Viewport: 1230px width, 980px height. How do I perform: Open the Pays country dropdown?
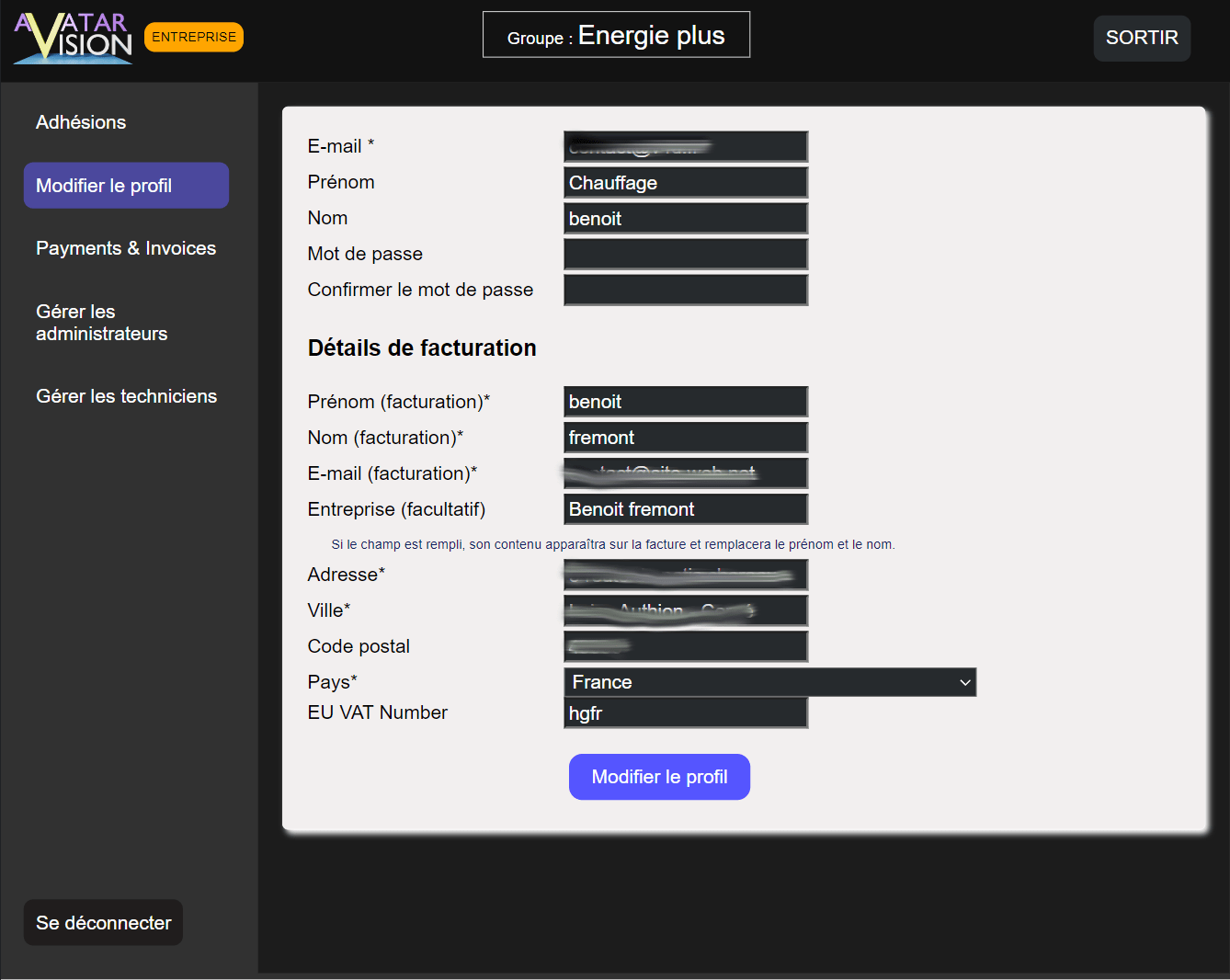769,682
